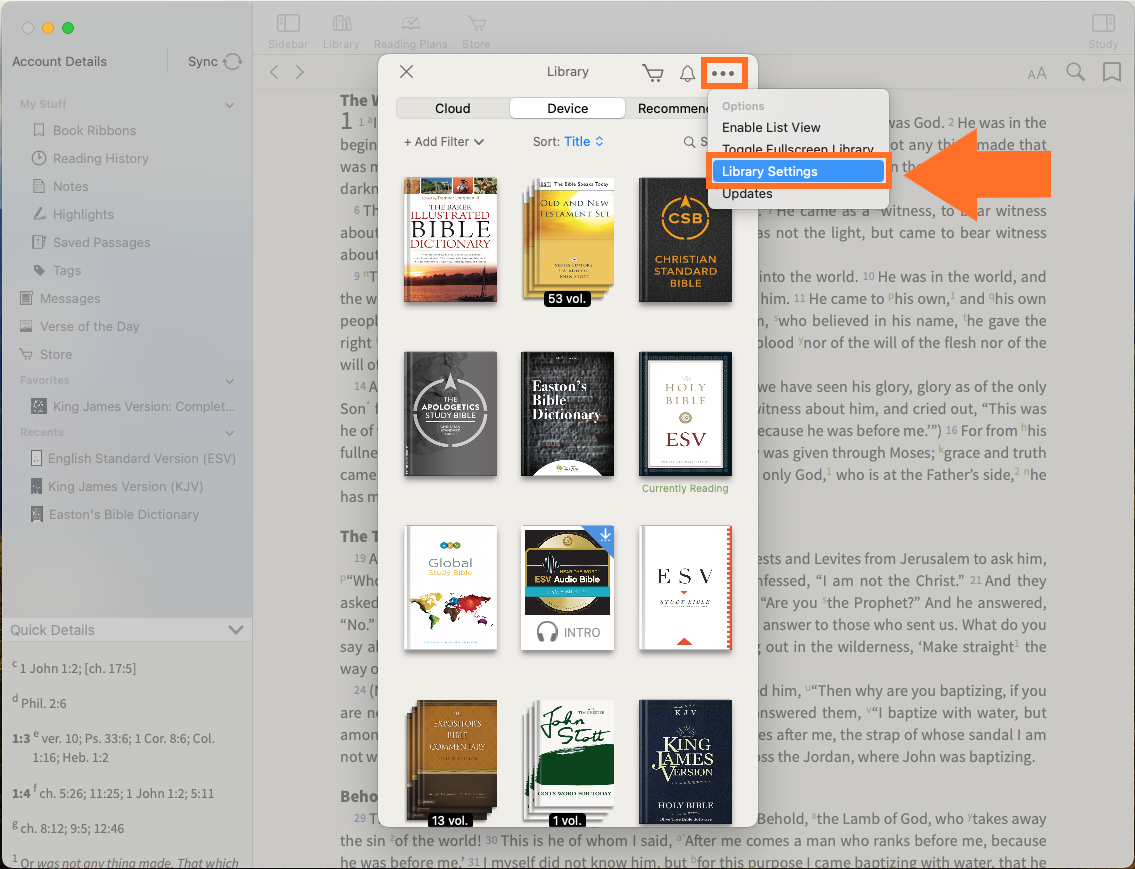This screenshot has height=869, width=1135.
Task: Switch to the Device tab
Action: 568,109
